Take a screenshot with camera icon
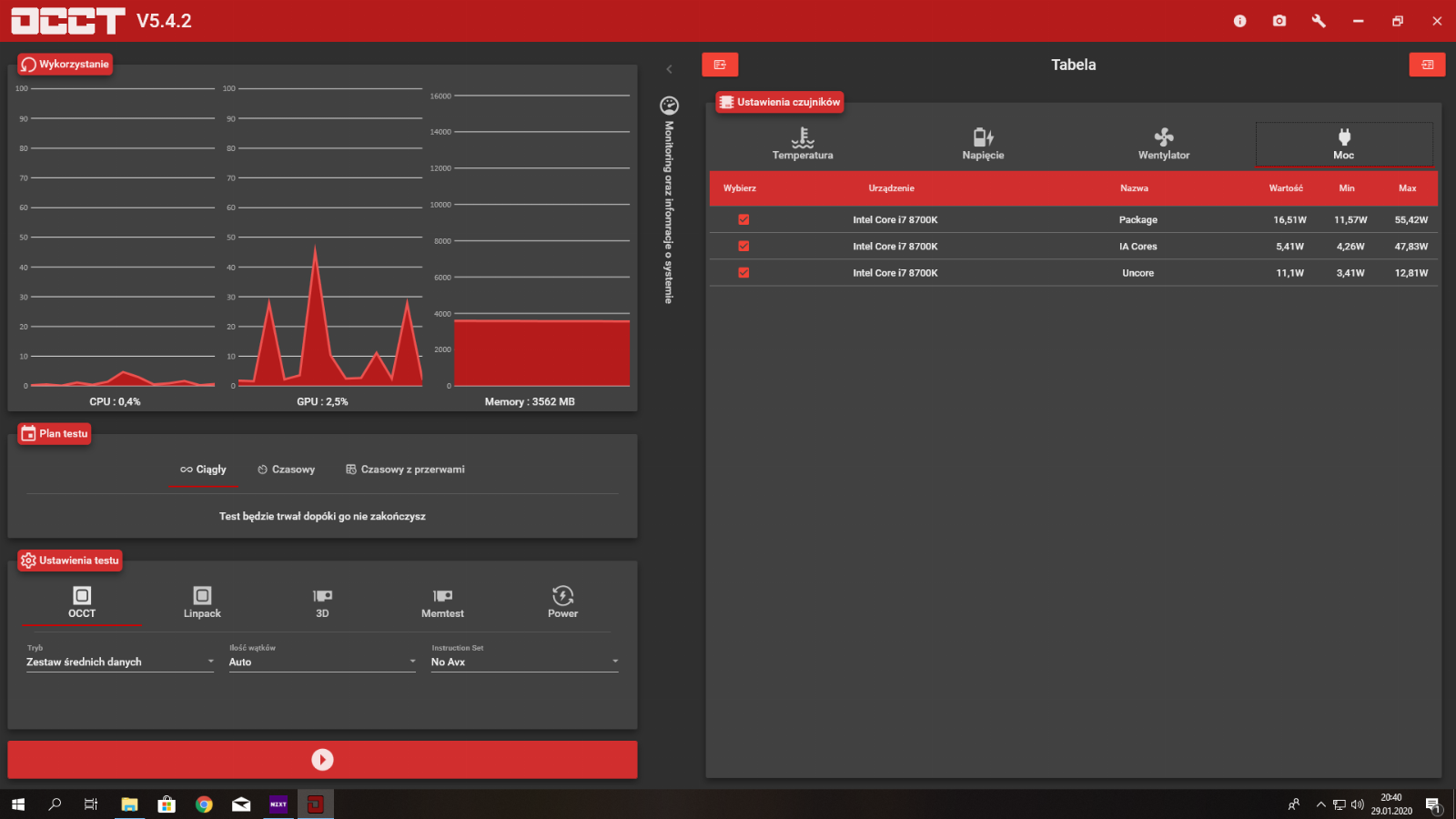 click(1279, 21)
